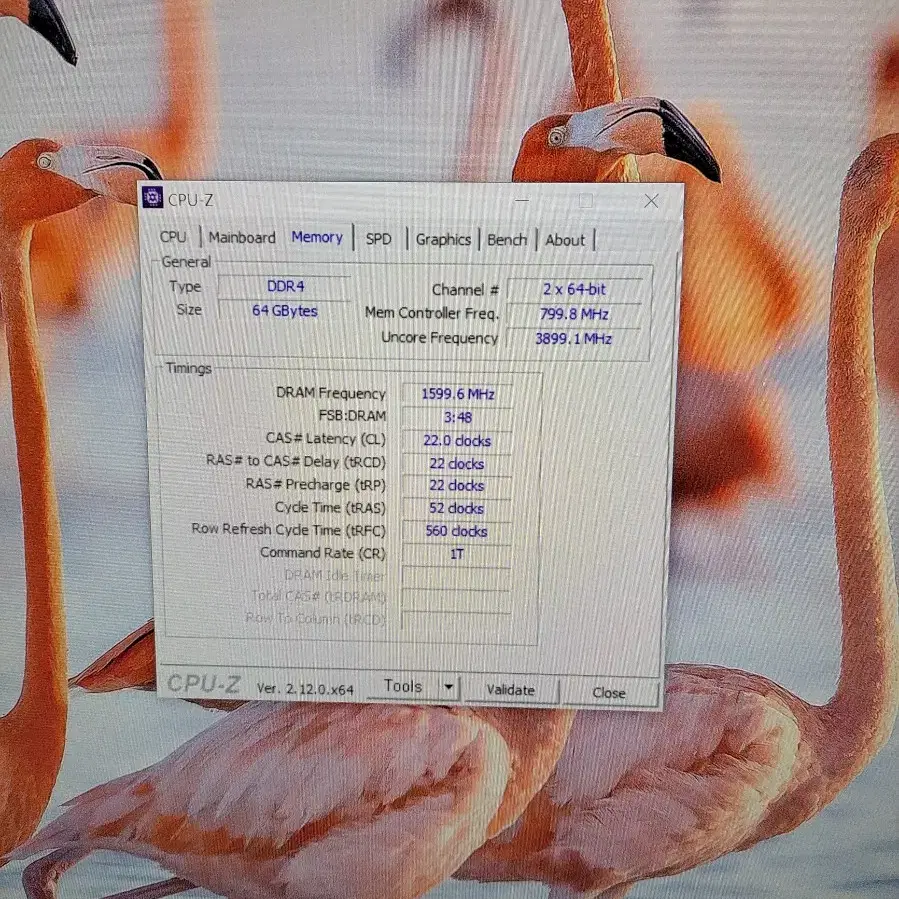
Task: Open the CPU tab
Action: tap(173, 237)
